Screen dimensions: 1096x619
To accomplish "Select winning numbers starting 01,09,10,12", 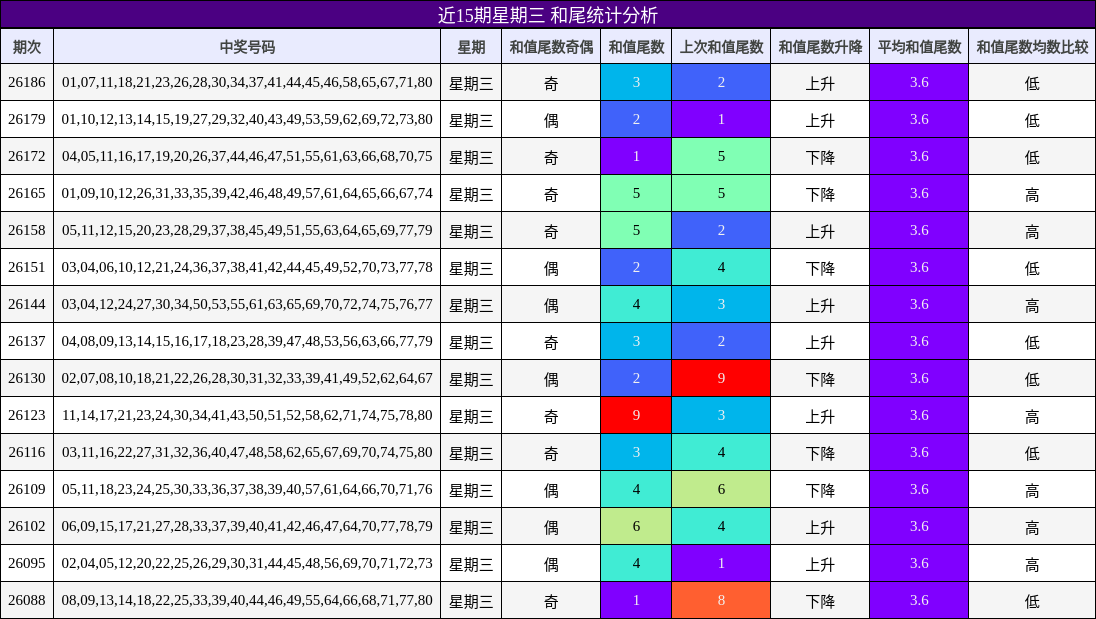I will pos(247,194).
